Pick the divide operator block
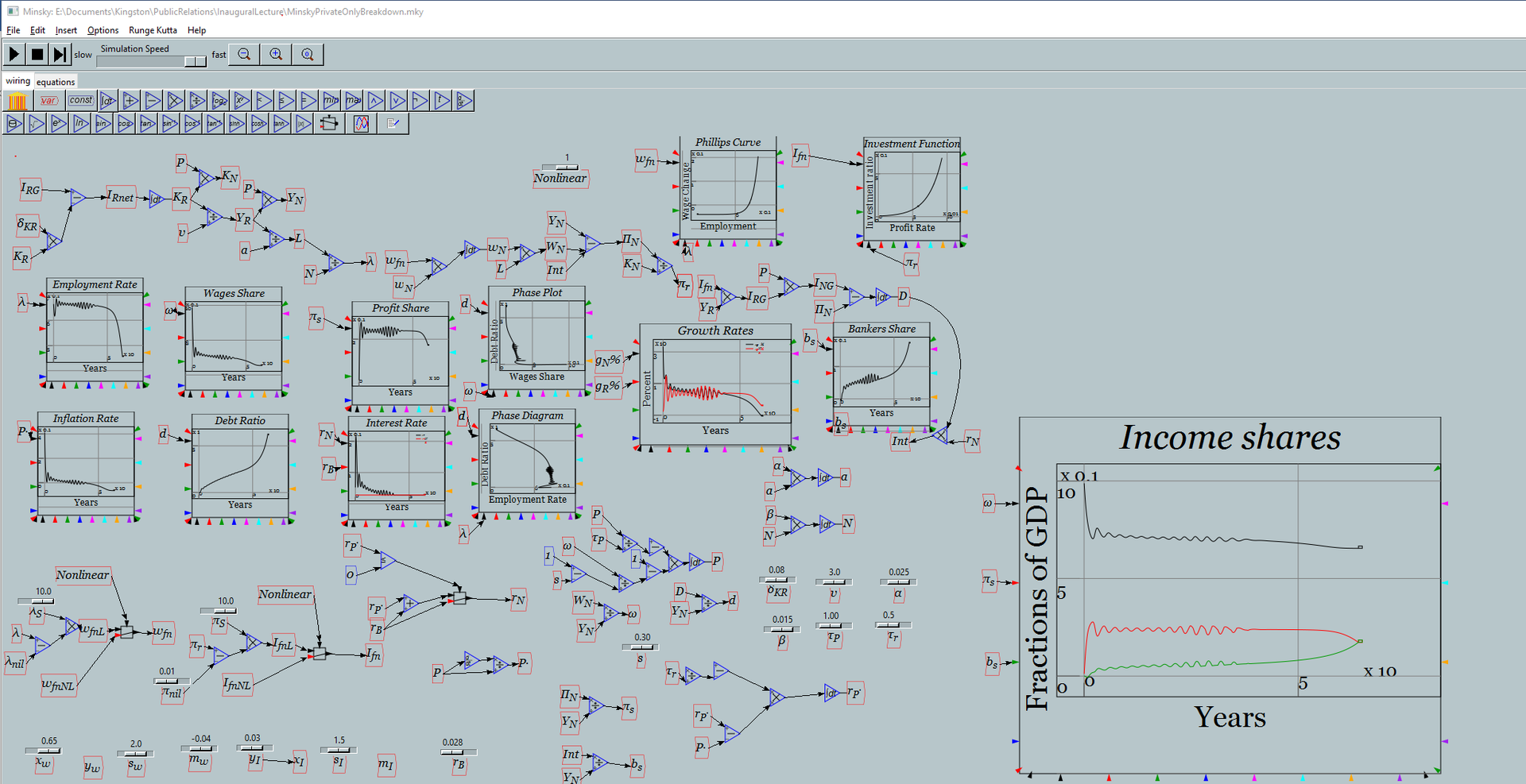 click(197, 101)
